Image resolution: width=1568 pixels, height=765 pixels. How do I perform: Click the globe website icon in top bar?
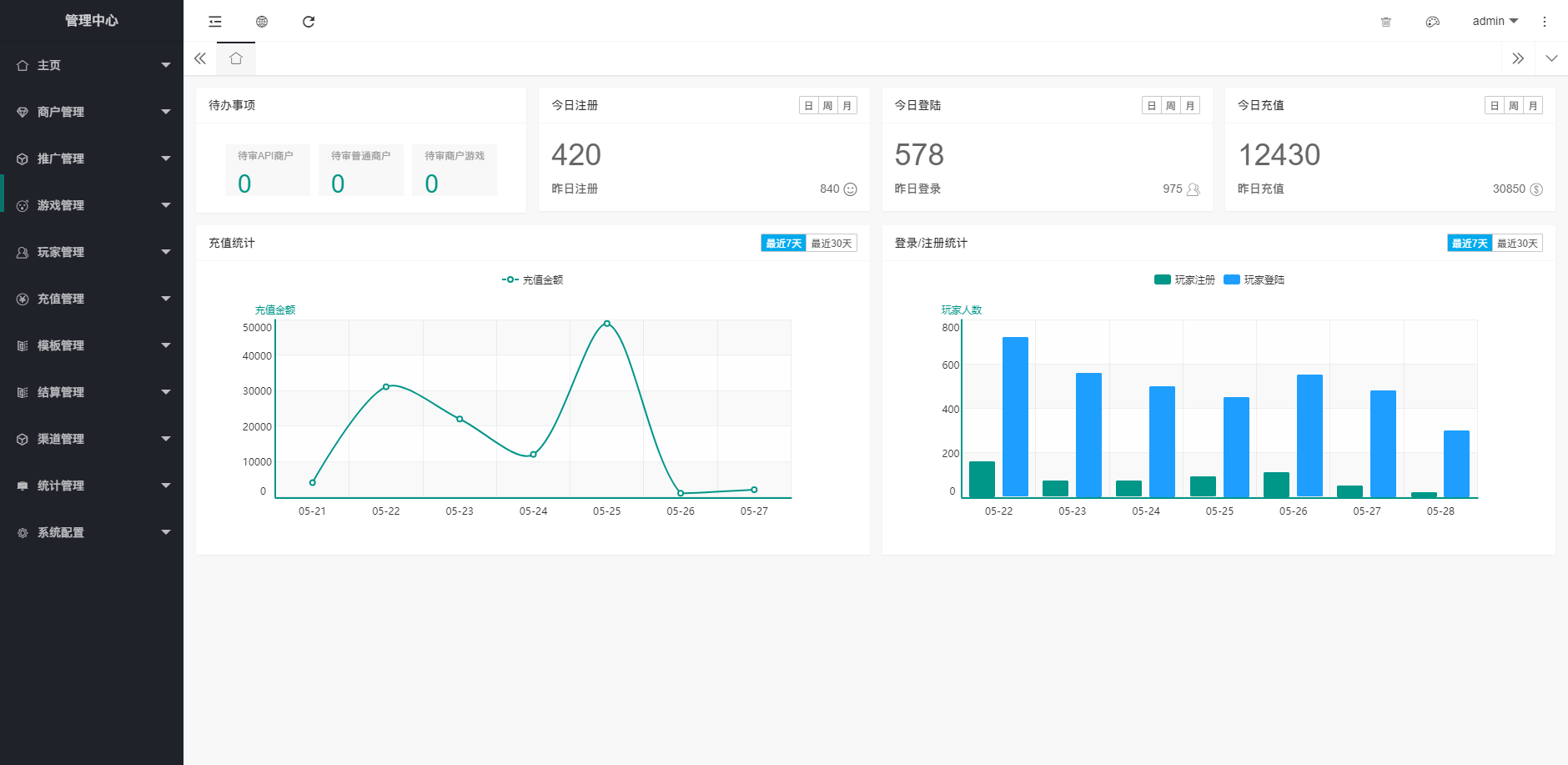tap(262, 22)
